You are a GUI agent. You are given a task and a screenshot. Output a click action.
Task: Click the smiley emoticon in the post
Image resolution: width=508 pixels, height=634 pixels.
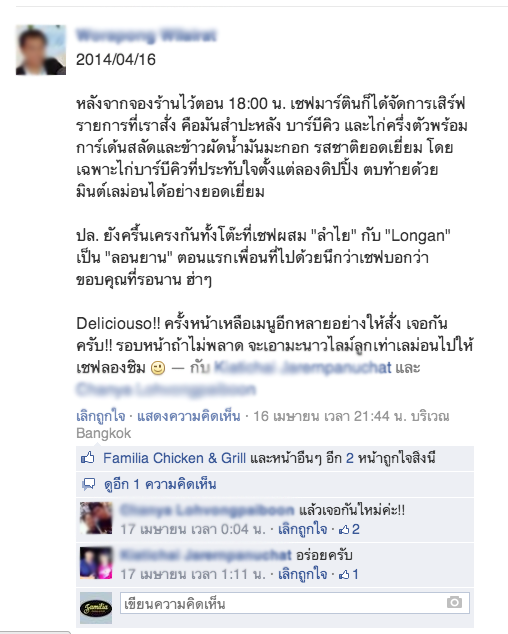[158, 368]
